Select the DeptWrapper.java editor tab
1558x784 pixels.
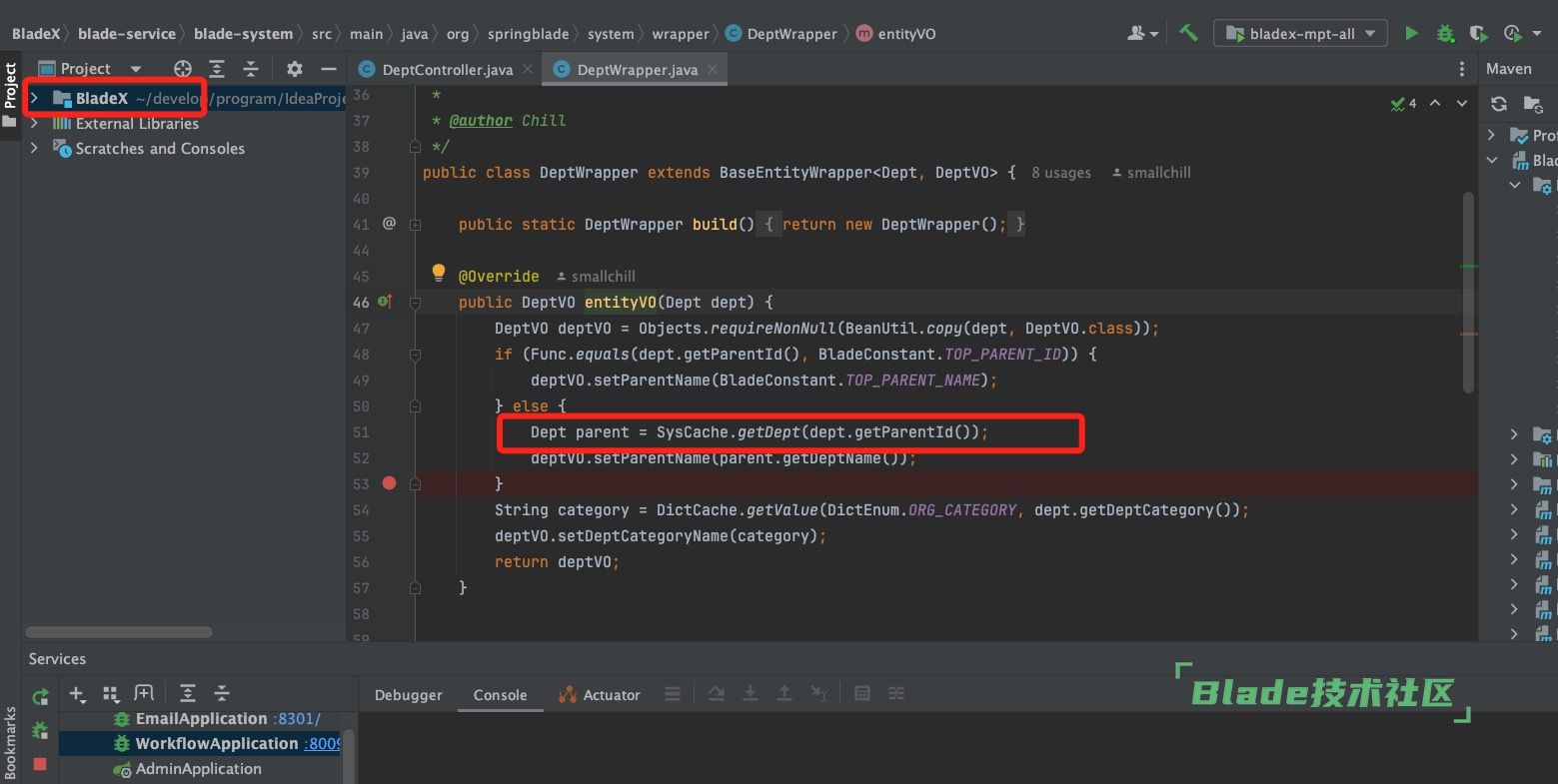coord(637,70)
